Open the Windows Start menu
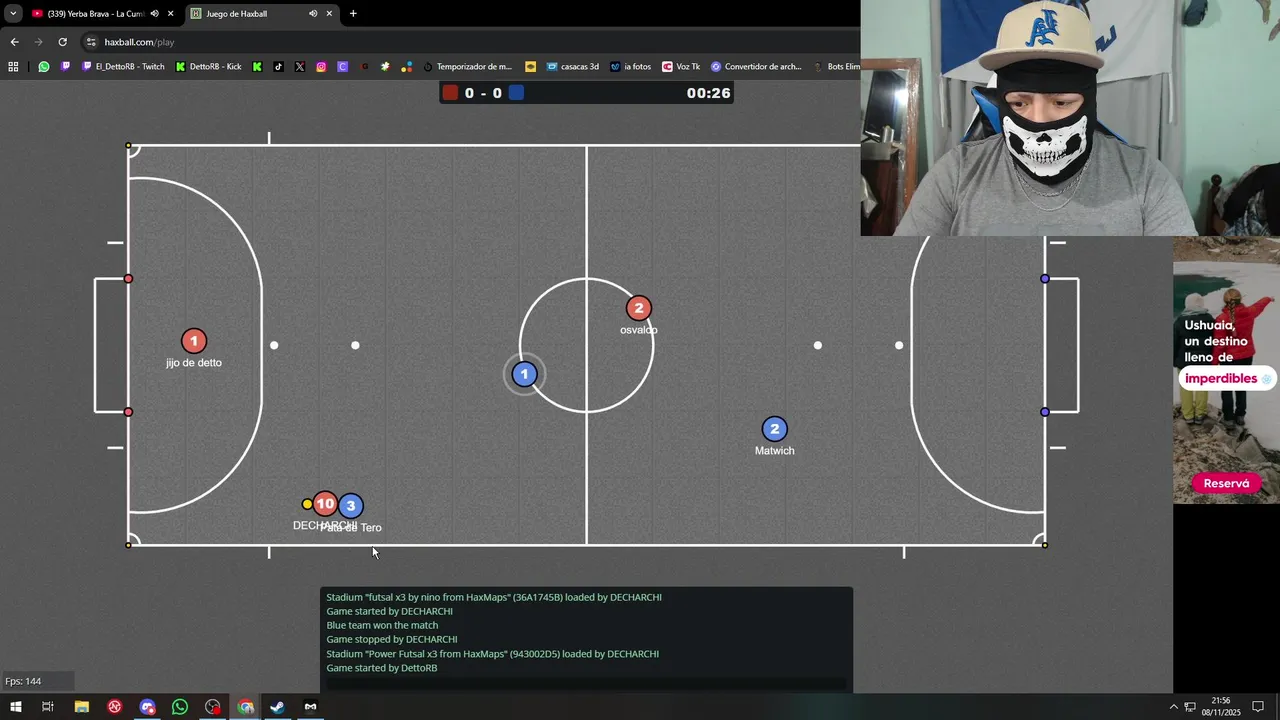Screen dimensions: 1280x720 [x=15, y=707]
